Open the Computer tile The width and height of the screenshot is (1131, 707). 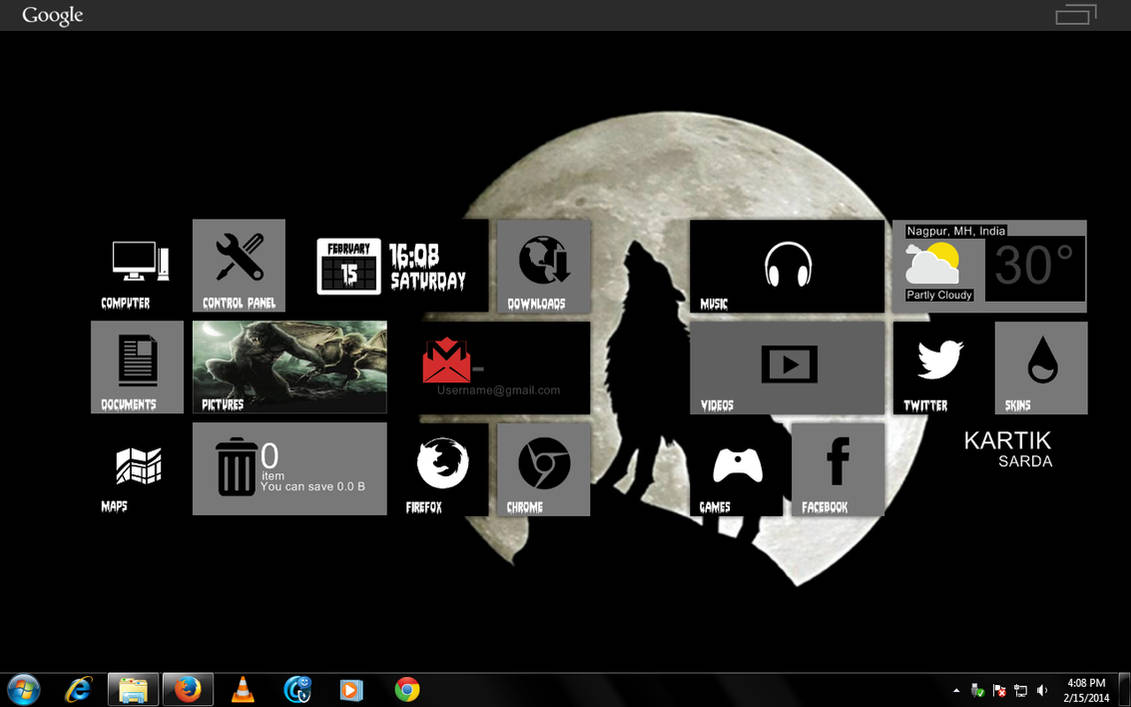pyautogui.click(x=137, y=266)
